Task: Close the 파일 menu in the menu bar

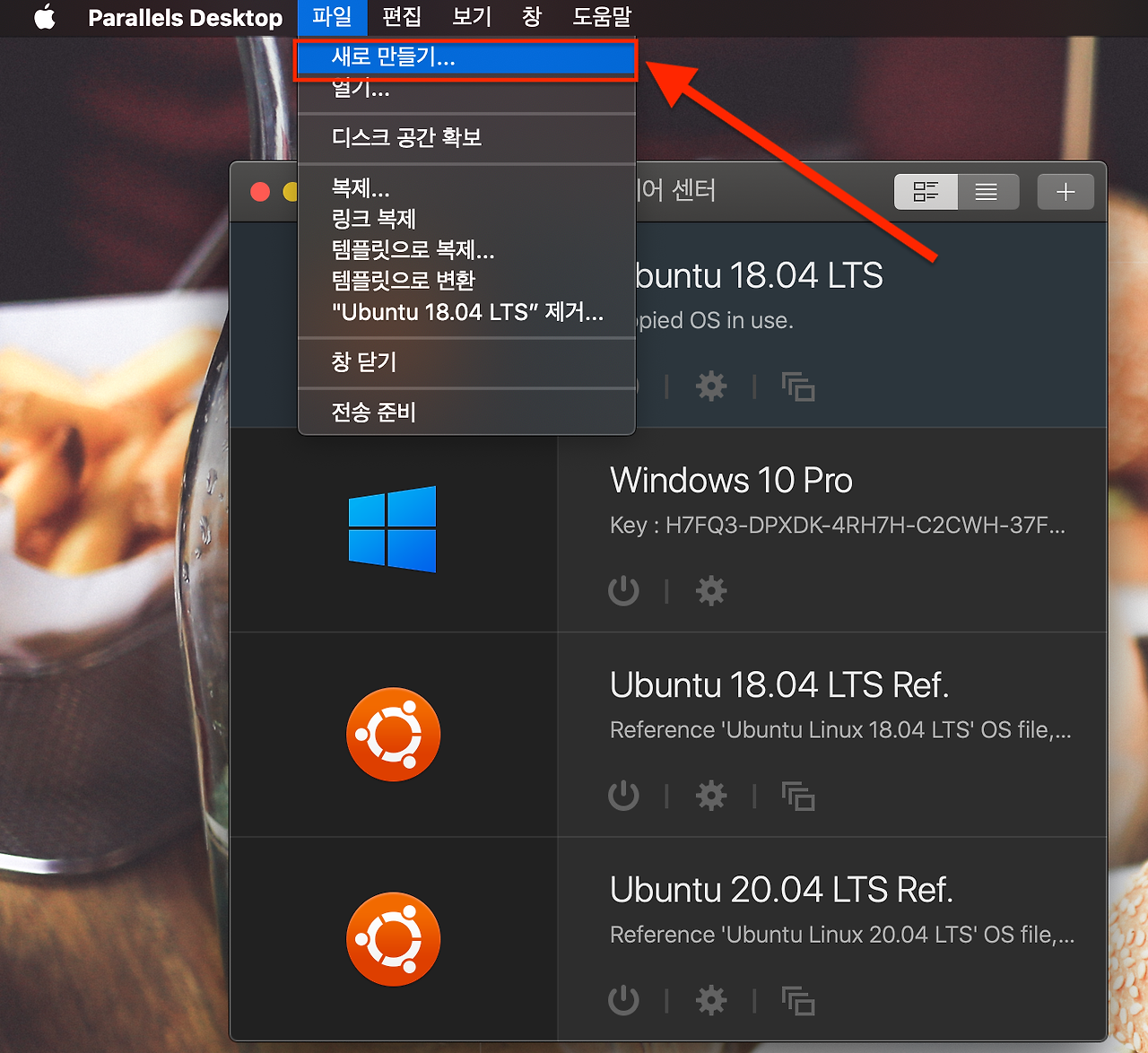Action: pyautogui.click(x=332, y=17)
